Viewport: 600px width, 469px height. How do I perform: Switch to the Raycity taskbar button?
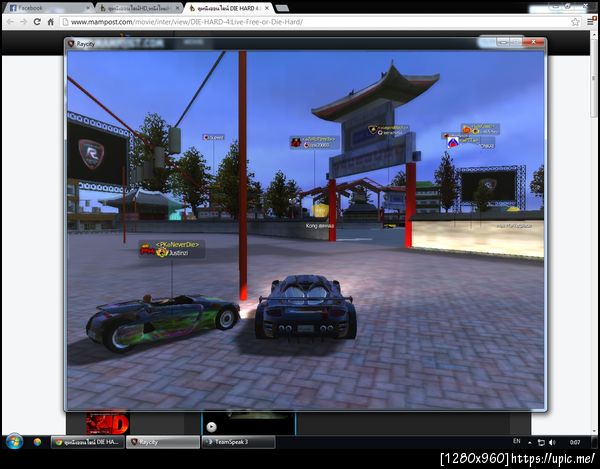pyautogui.click(x=163, y=442)
